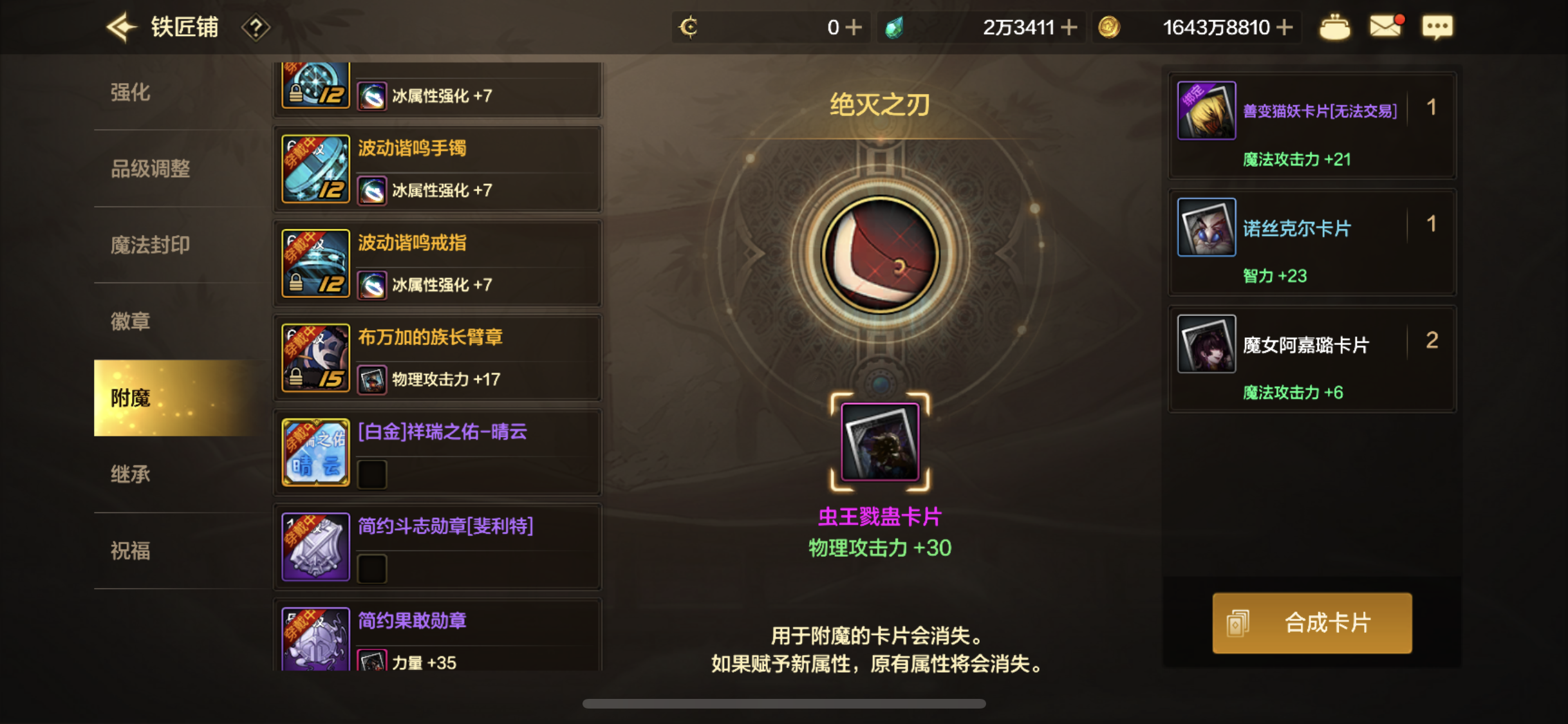Select 善变猫妖卡片 from the card list
The image size is (1568, 724).
coord(1312,126)
